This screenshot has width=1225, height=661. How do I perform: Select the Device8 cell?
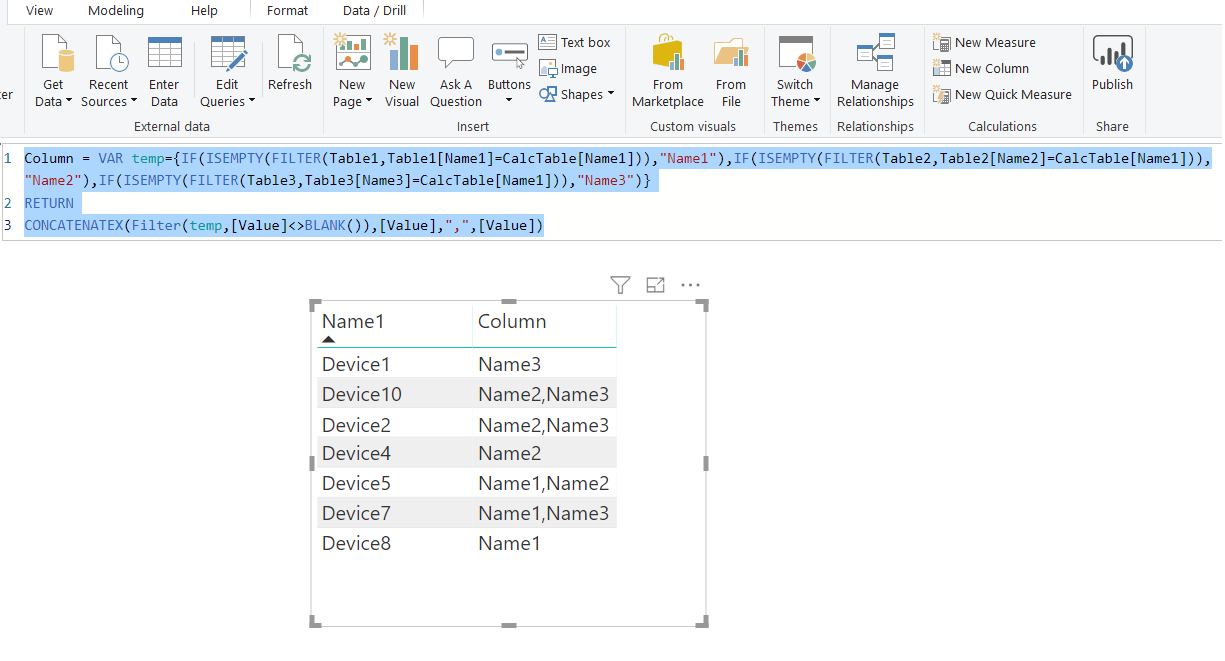(x=356, y=544)
